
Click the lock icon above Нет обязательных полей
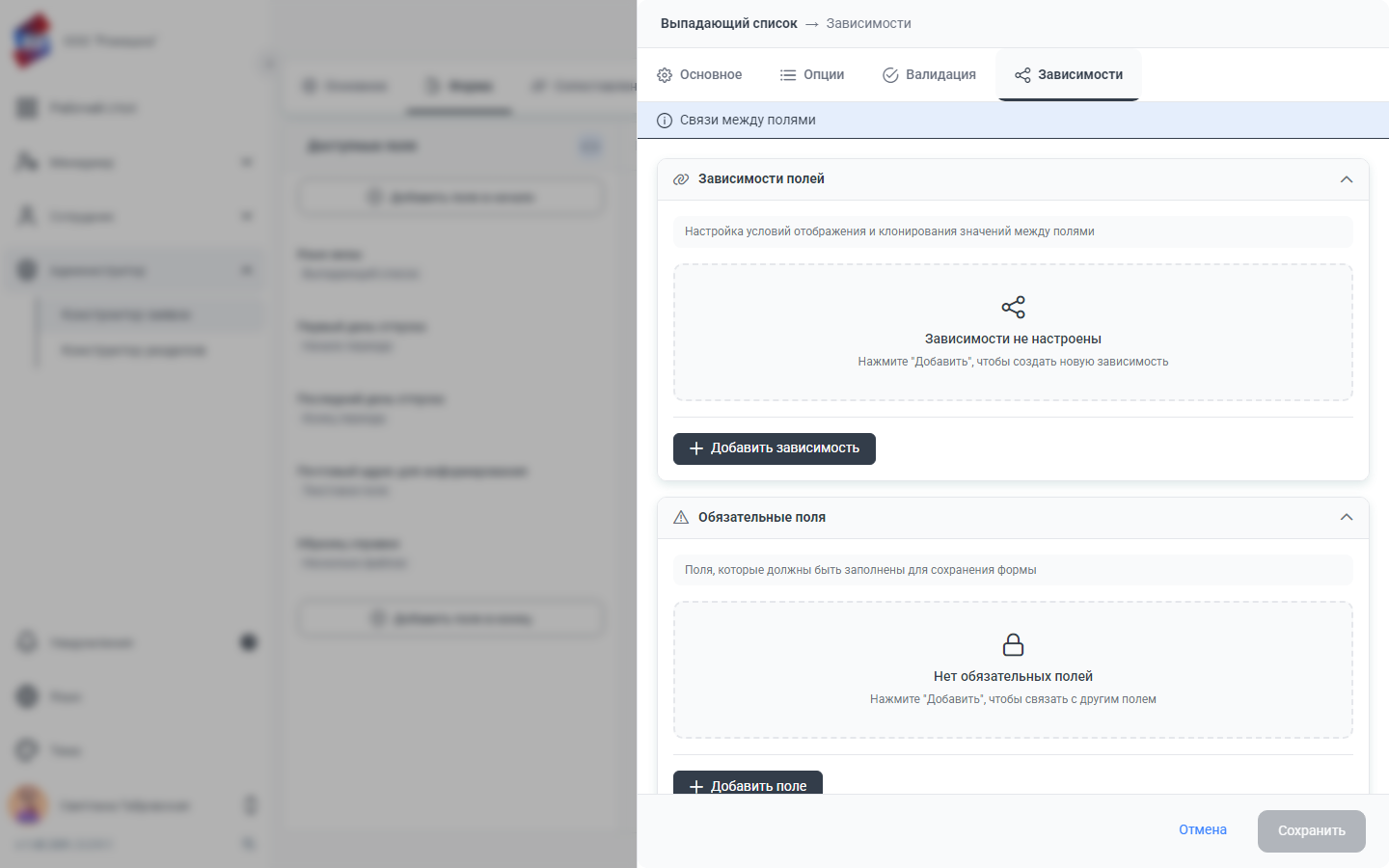(x=1013, y=644)
